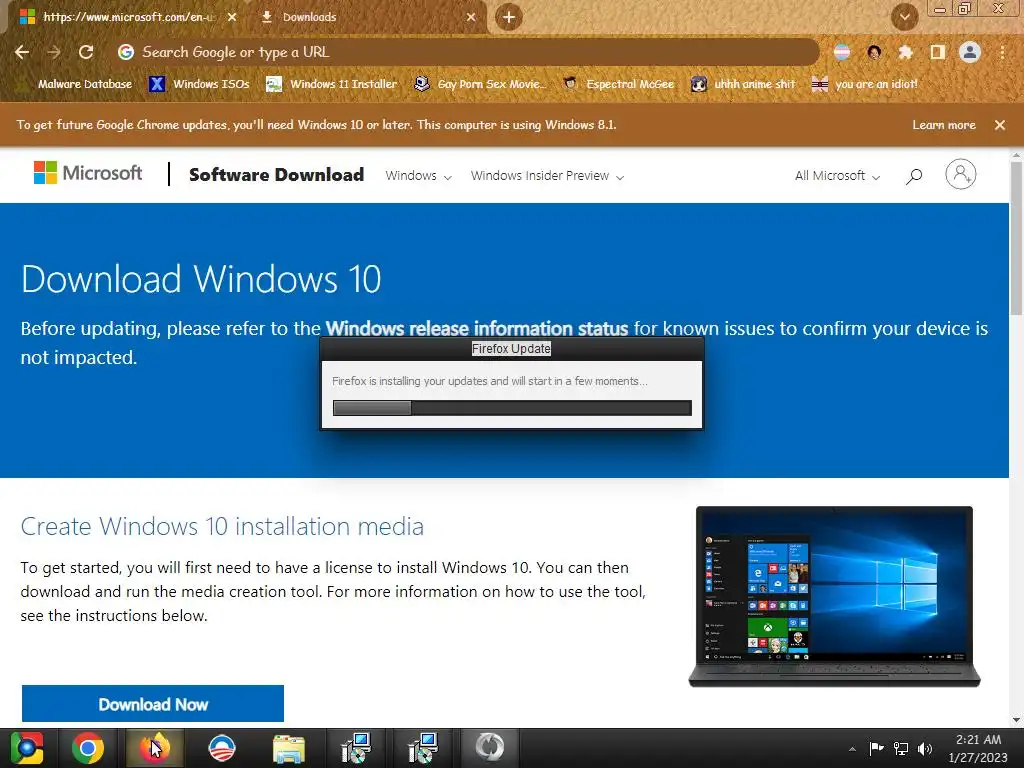The image size is (1024, 768).
Task: Open the Obama logo taskbar app
Action: (x=221, y=748)
